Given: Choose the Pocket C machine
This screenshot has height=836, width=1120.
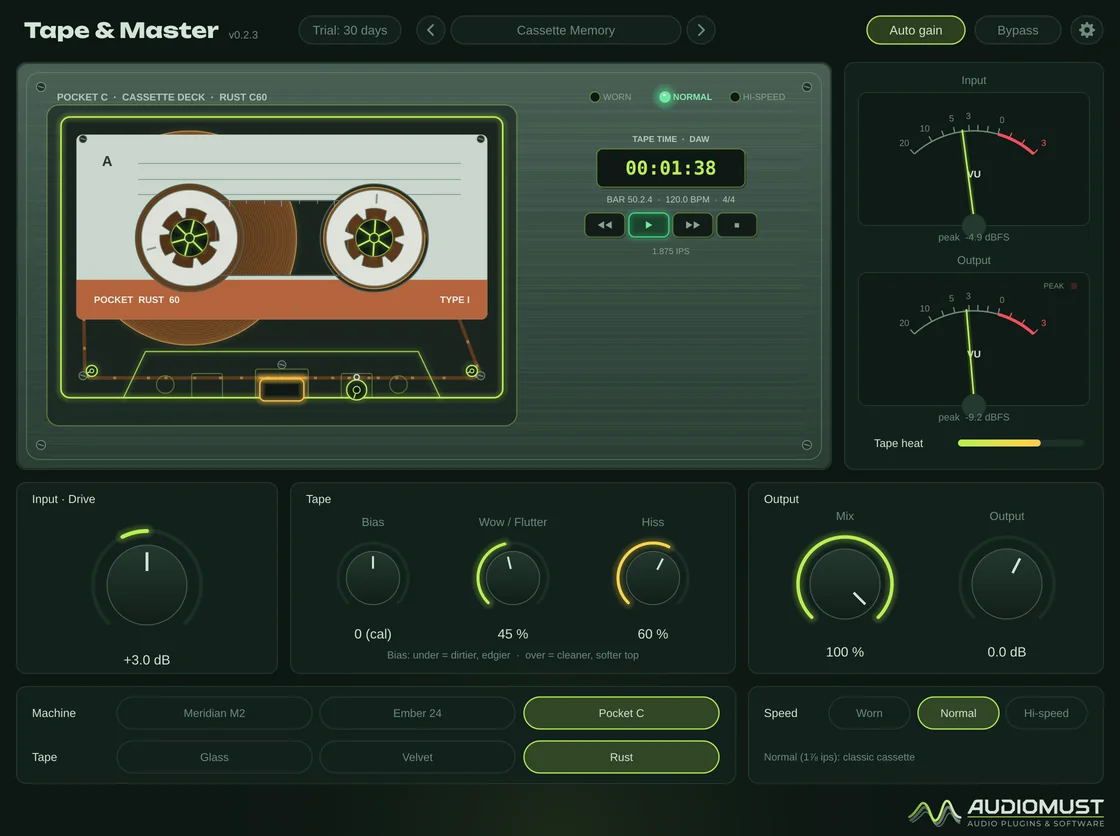Looking at the screenshot, I should pos(621,713).
